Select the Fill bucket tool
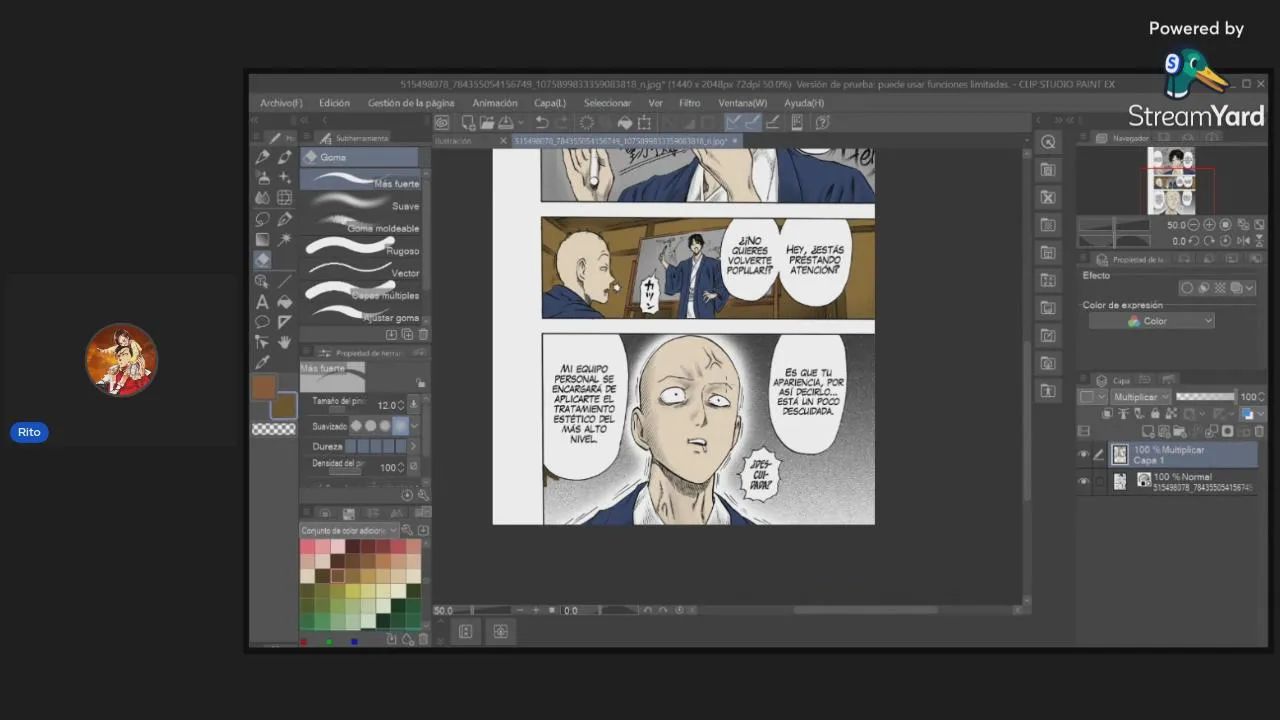The image size is (1280, 720). click(x=285, y=301)
